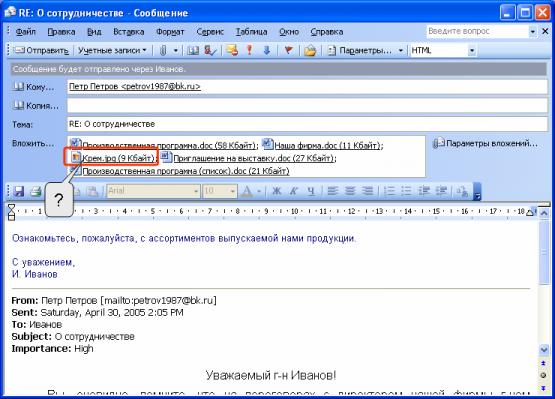555x399 pixels.
Task: Flag the message with red flag icon
Action: pos(288,51)
